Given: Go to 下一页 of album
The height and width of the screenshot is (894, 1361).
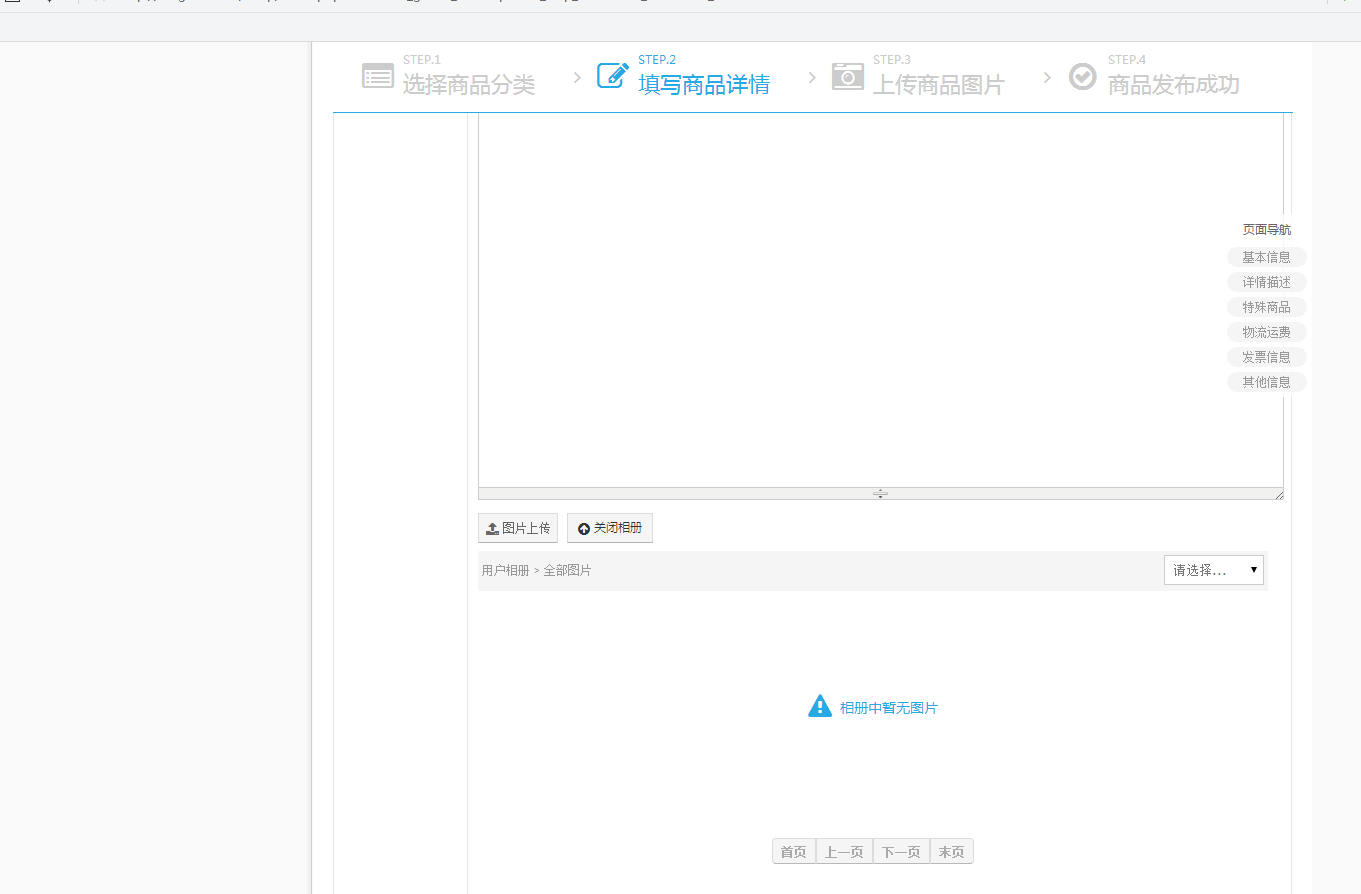Looking at the screenshot, I should (x=901, y=852).
